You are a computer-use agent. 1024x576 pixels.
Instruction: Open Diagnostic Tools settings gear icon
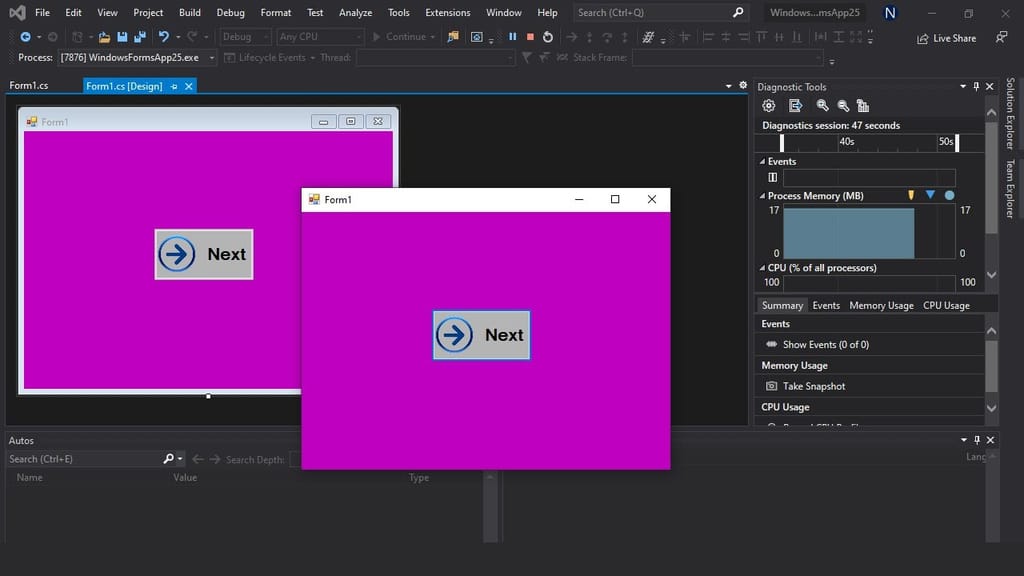[768, 105]
